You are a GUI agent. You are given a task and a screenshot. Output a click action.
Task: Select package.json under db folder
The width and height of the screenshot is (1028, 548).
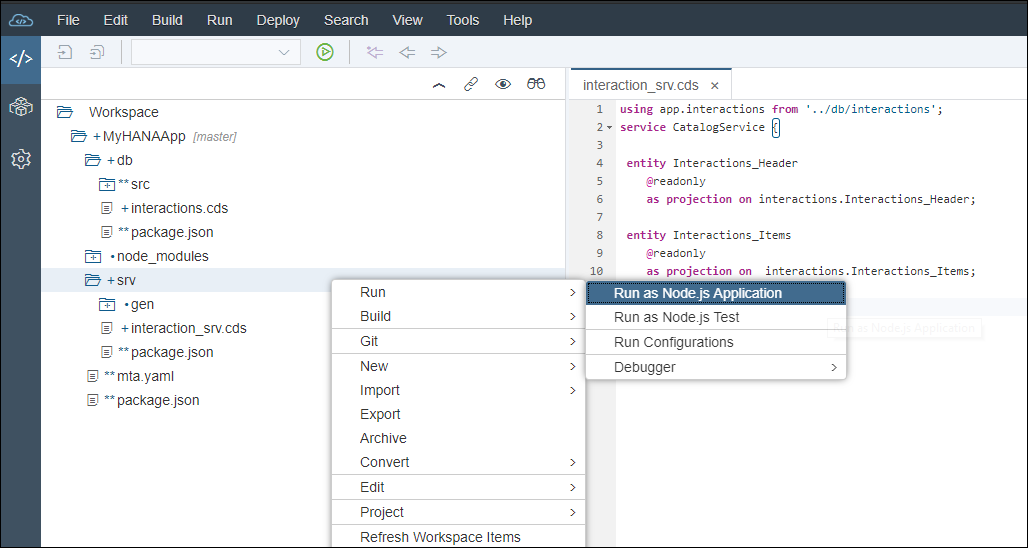pos(172,232)
